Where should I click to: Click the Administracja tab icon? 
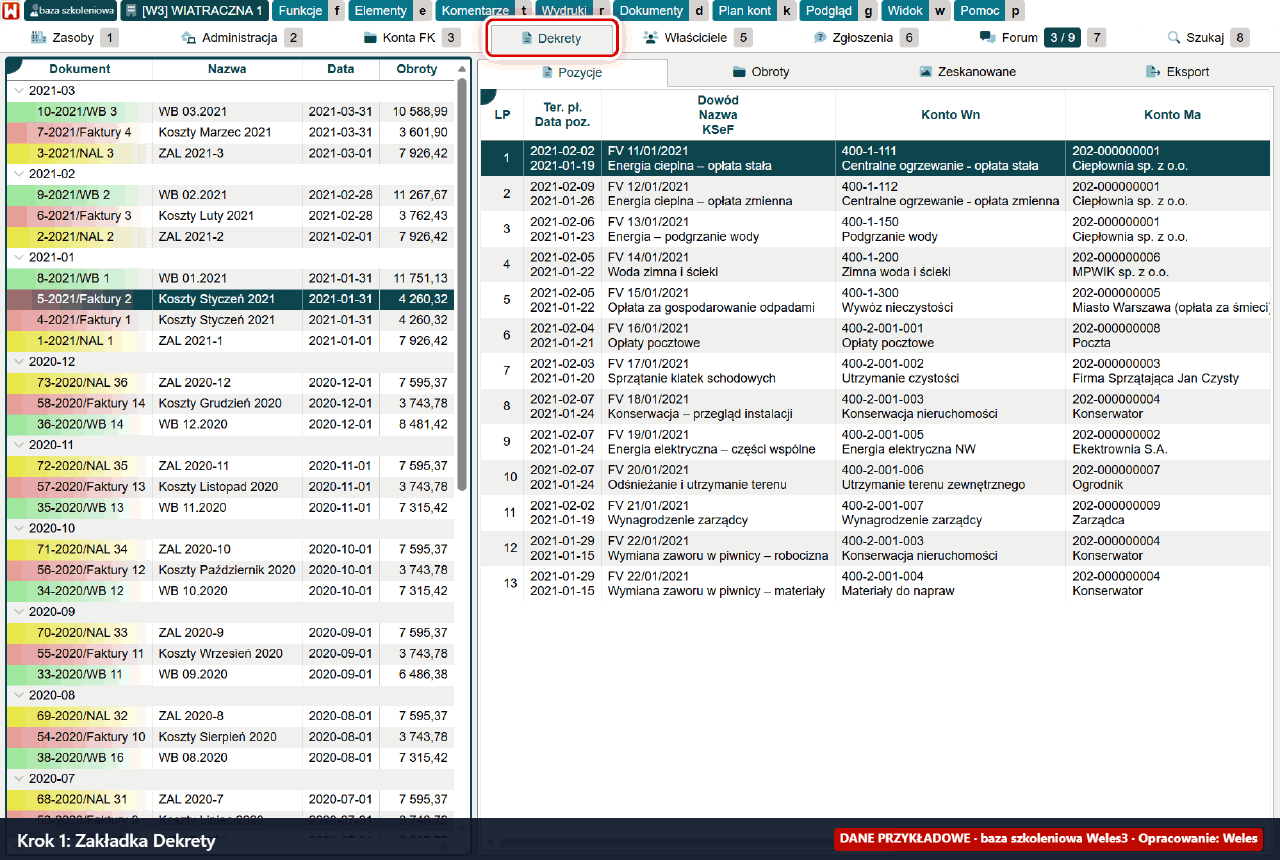(188, 38)
